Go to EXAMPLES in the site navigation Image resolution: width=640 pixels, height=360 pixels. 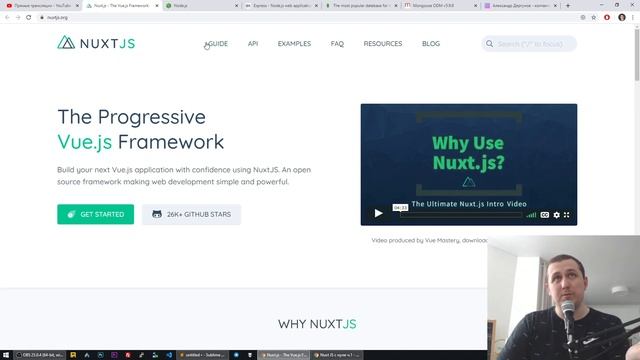coord(294,44)
